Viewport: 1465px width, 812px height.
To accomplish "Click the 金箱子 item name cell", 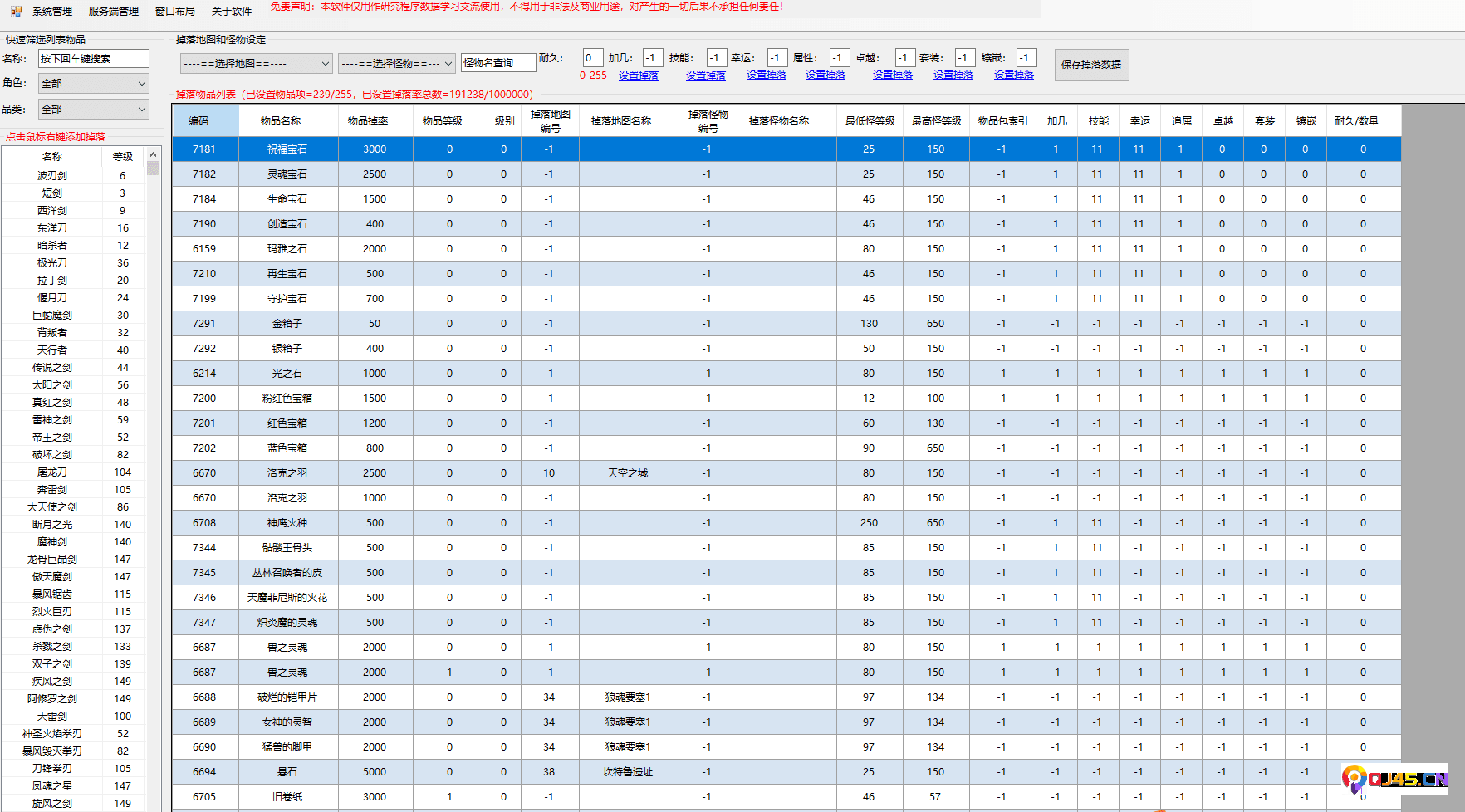I will pos(288,324).
